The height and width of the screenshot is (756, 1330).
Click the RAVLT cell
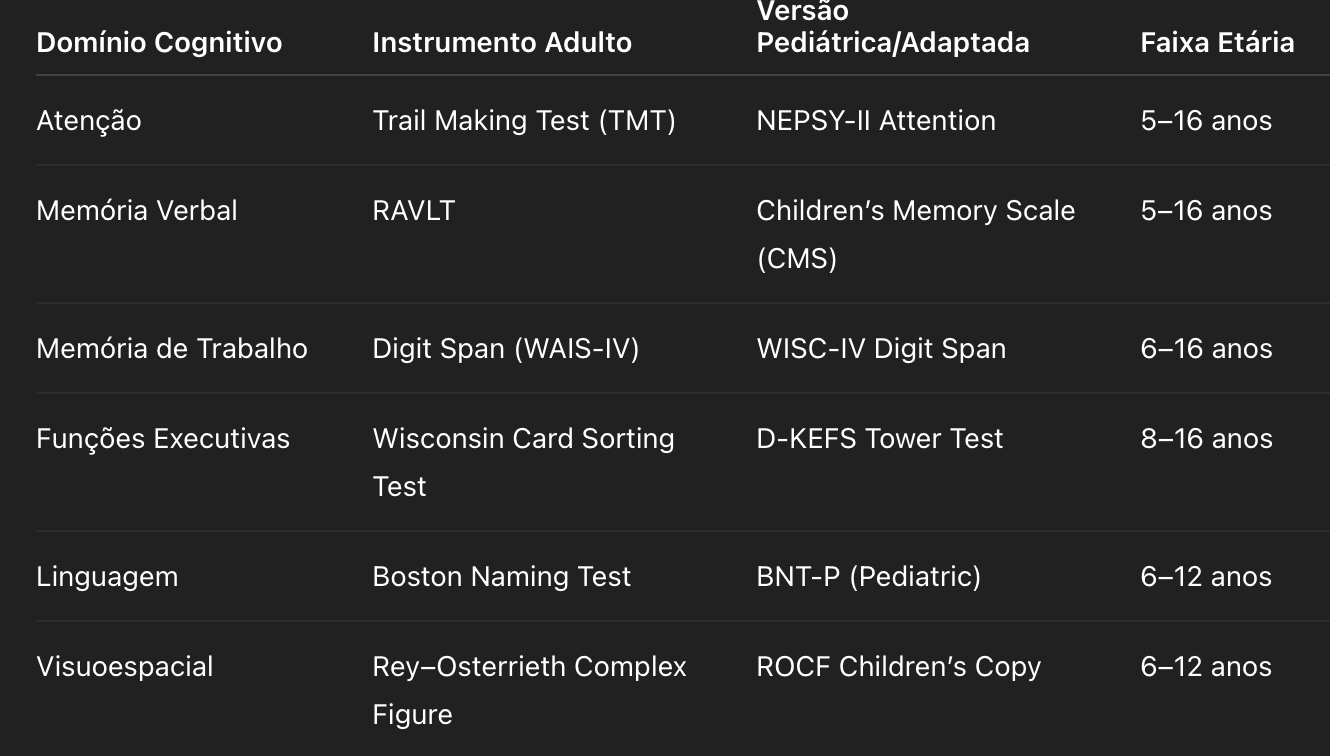(414, 211)
